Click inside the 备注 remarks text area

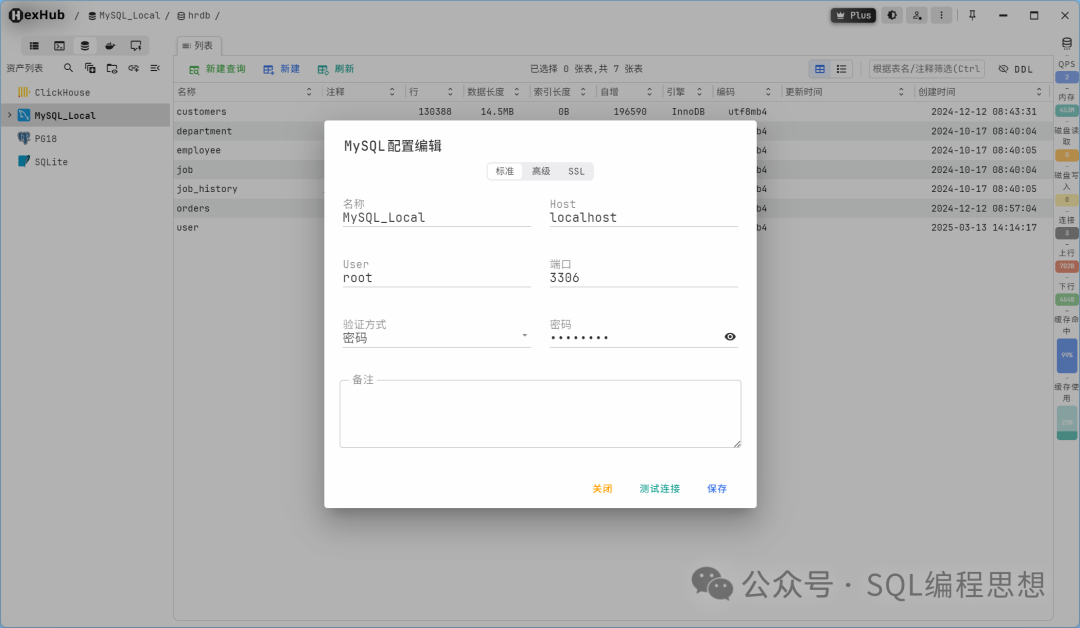point(540,413)
